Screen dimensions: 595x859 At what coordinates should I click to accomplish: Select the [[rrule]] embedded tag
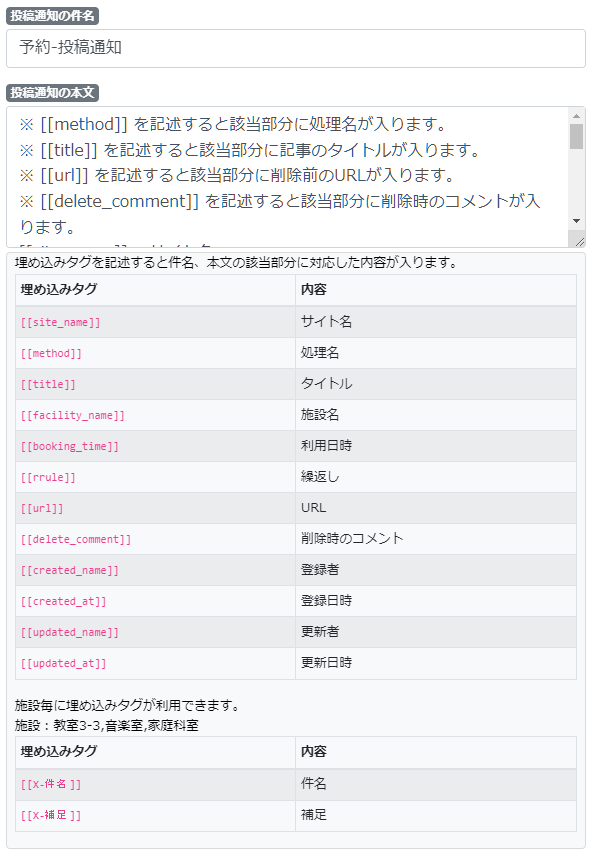(47, 477)
